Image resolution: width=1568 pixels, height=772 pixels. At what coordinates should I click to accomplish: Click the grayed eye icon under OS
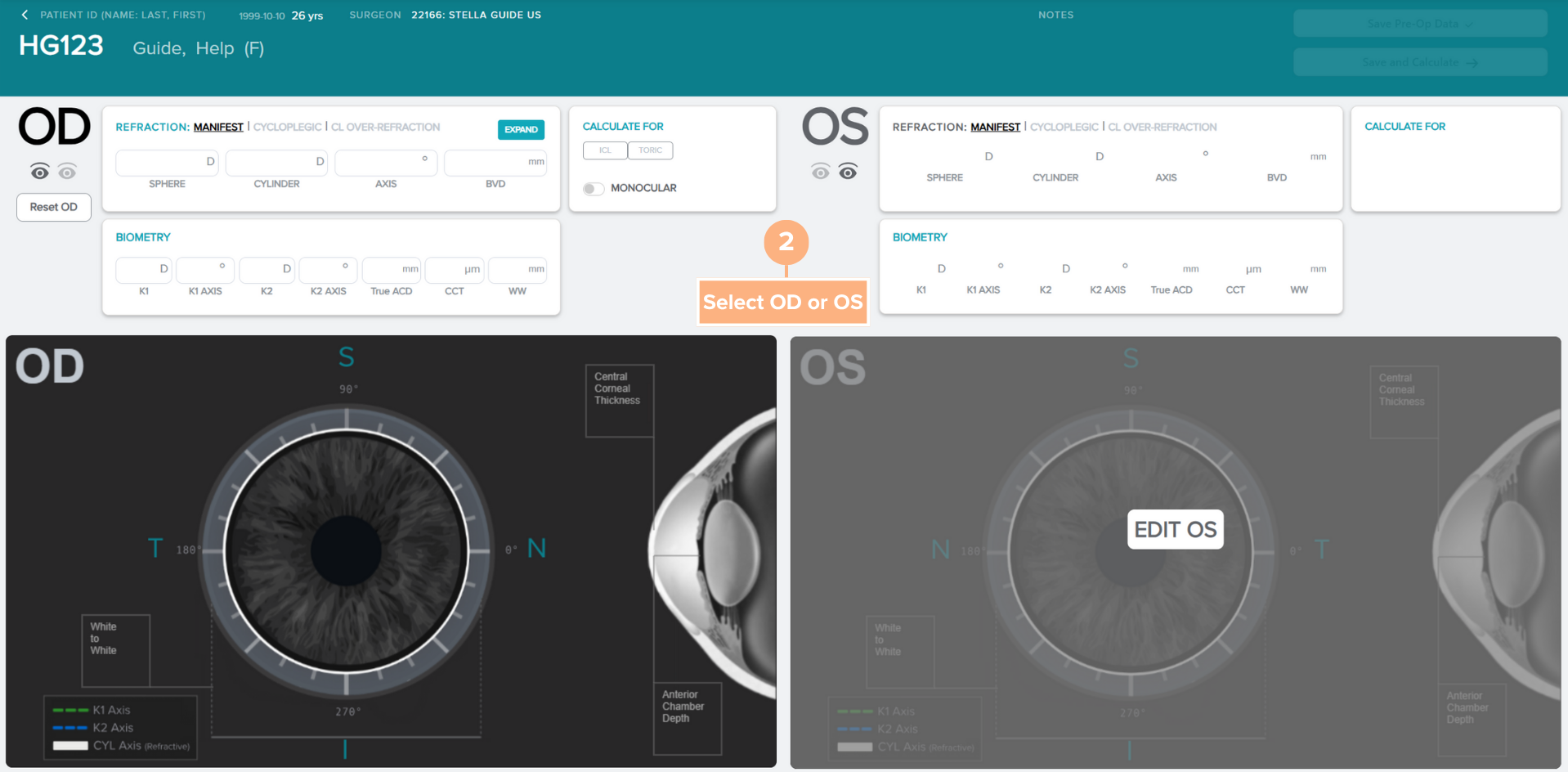(820, 171)
